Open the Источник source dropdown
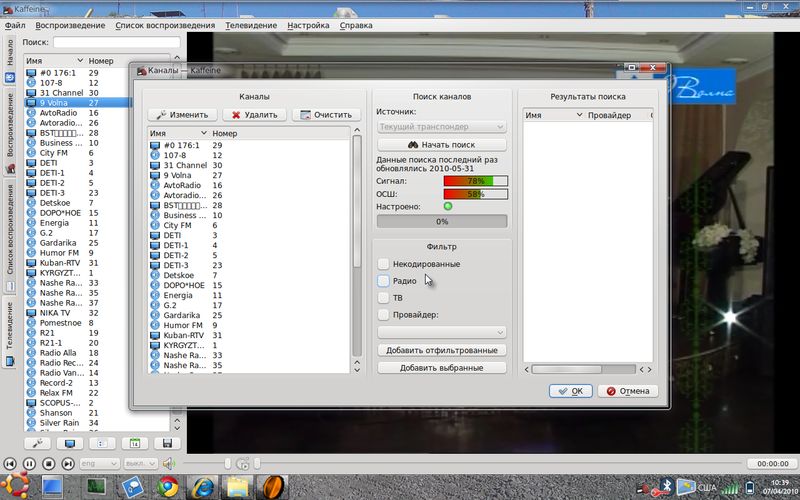Viewport: 800px width, 500px height. [x=441, y=127]
